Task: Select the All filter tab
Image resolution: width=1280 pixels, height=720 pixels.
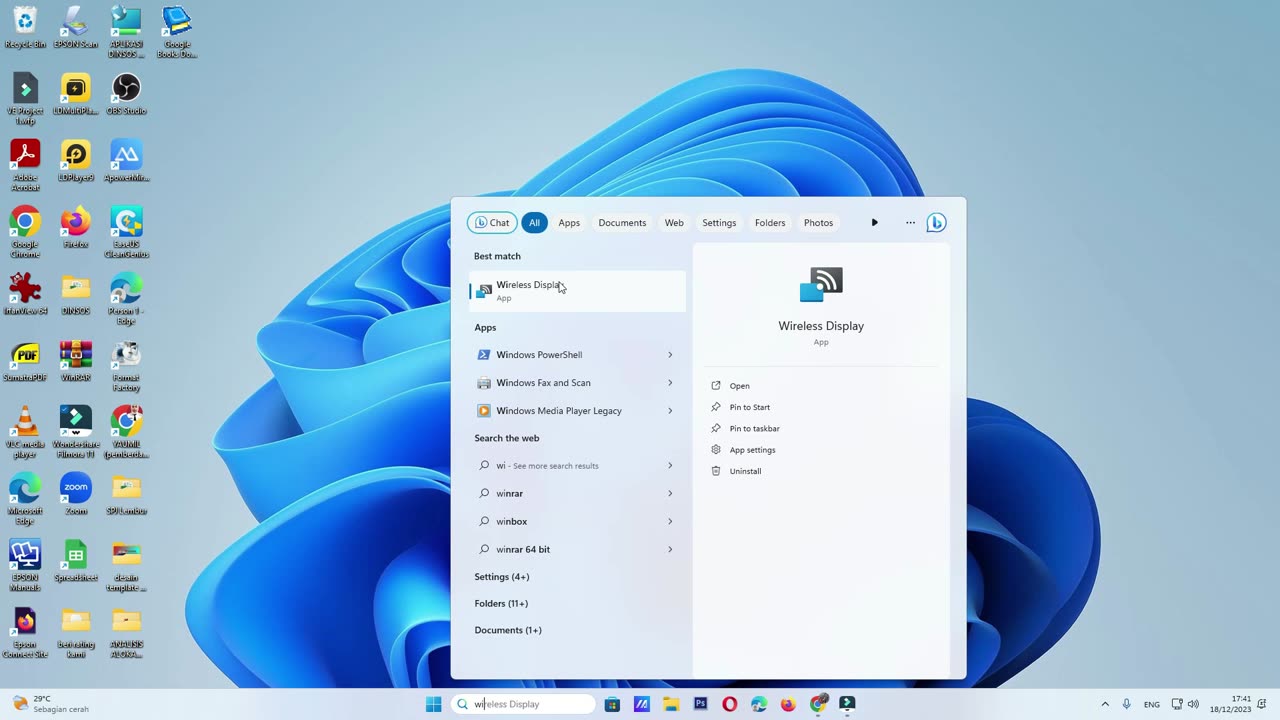Action: [x=534, y=223]
